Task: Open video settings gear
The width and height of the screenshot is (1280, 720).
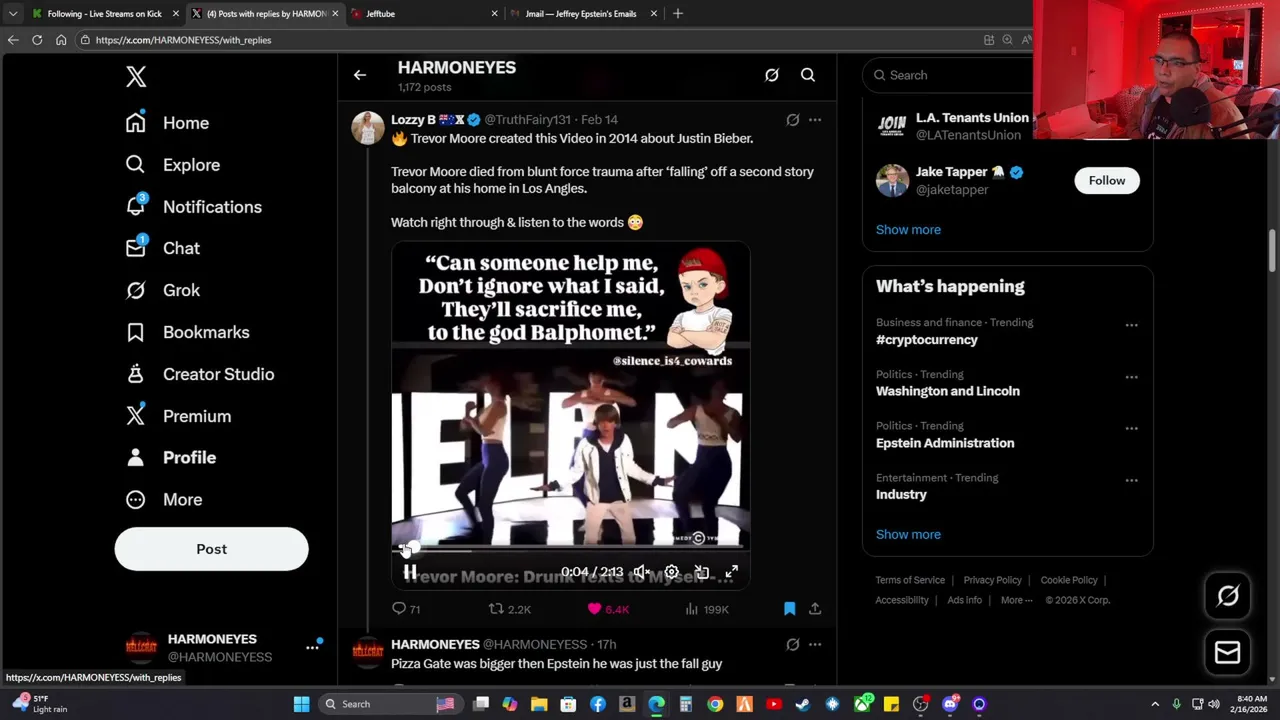Action: [672, 572]
